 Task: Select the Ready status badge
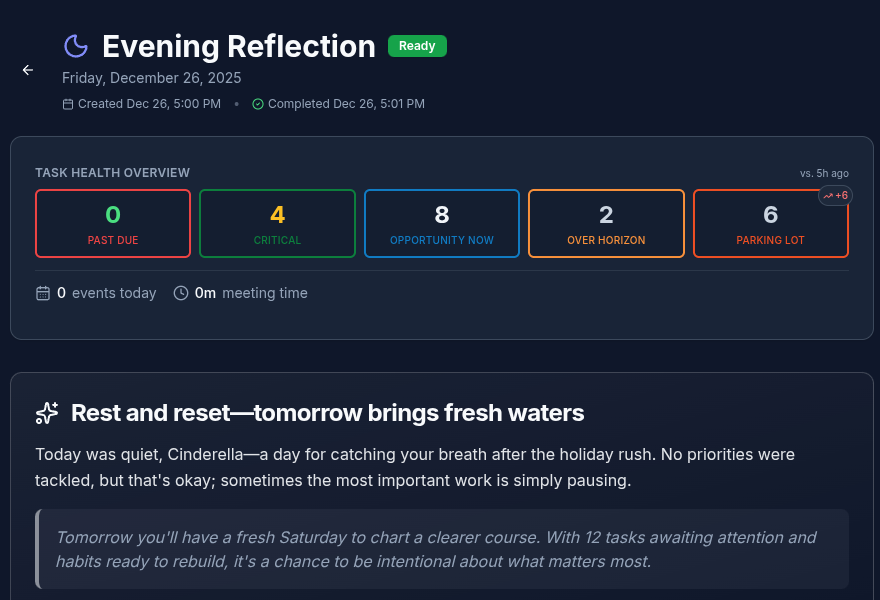tap(417, 46)
